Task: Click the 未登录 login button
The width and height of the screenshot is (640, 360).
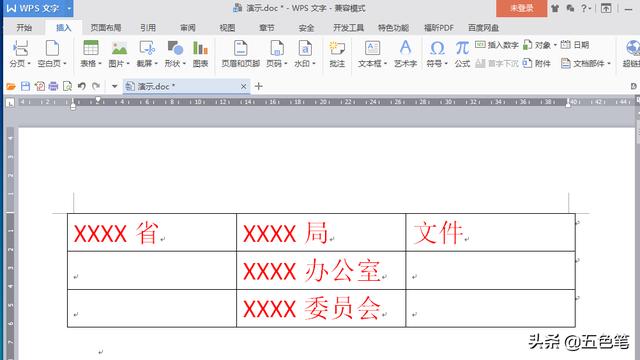Action: [x=521, y=8]
